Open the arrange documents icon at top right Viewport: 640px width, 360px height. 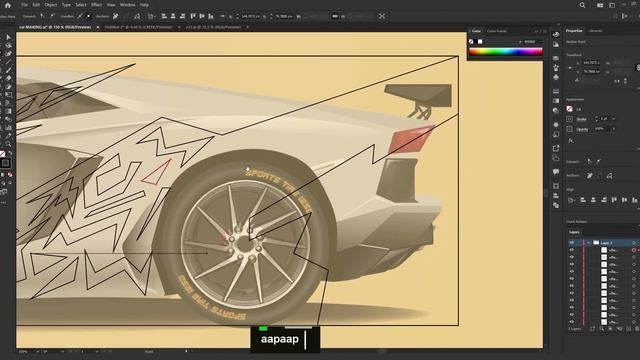pos(600,5)
